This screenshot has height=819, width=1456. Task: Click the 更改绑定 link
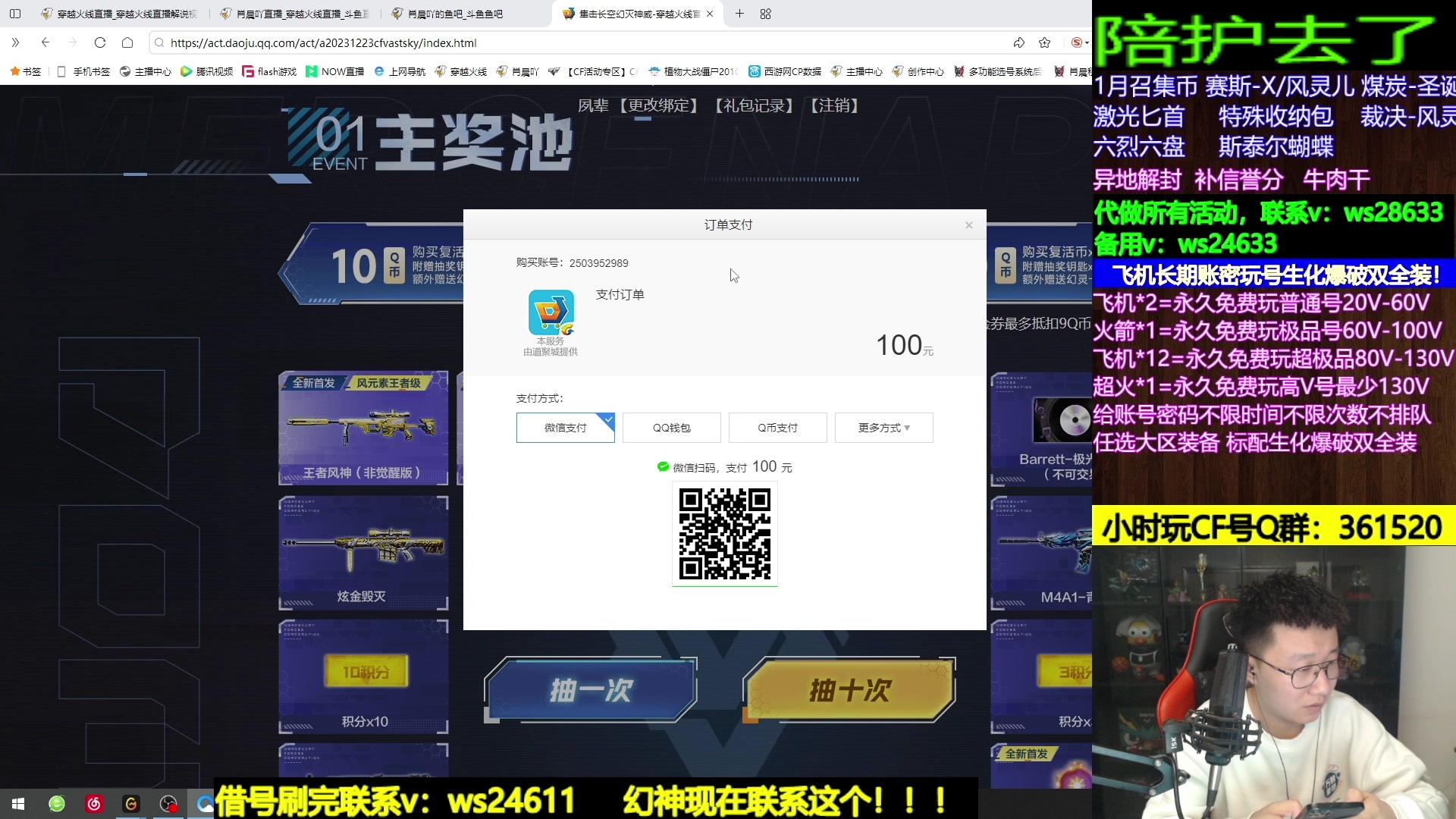(658, 105)
